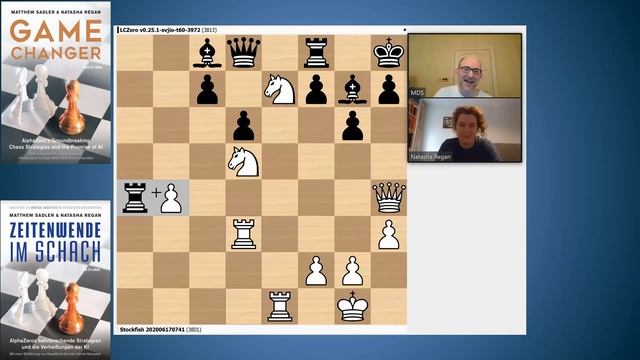Select the black queen on d8
Screen dimensions: 640x360
244,53
